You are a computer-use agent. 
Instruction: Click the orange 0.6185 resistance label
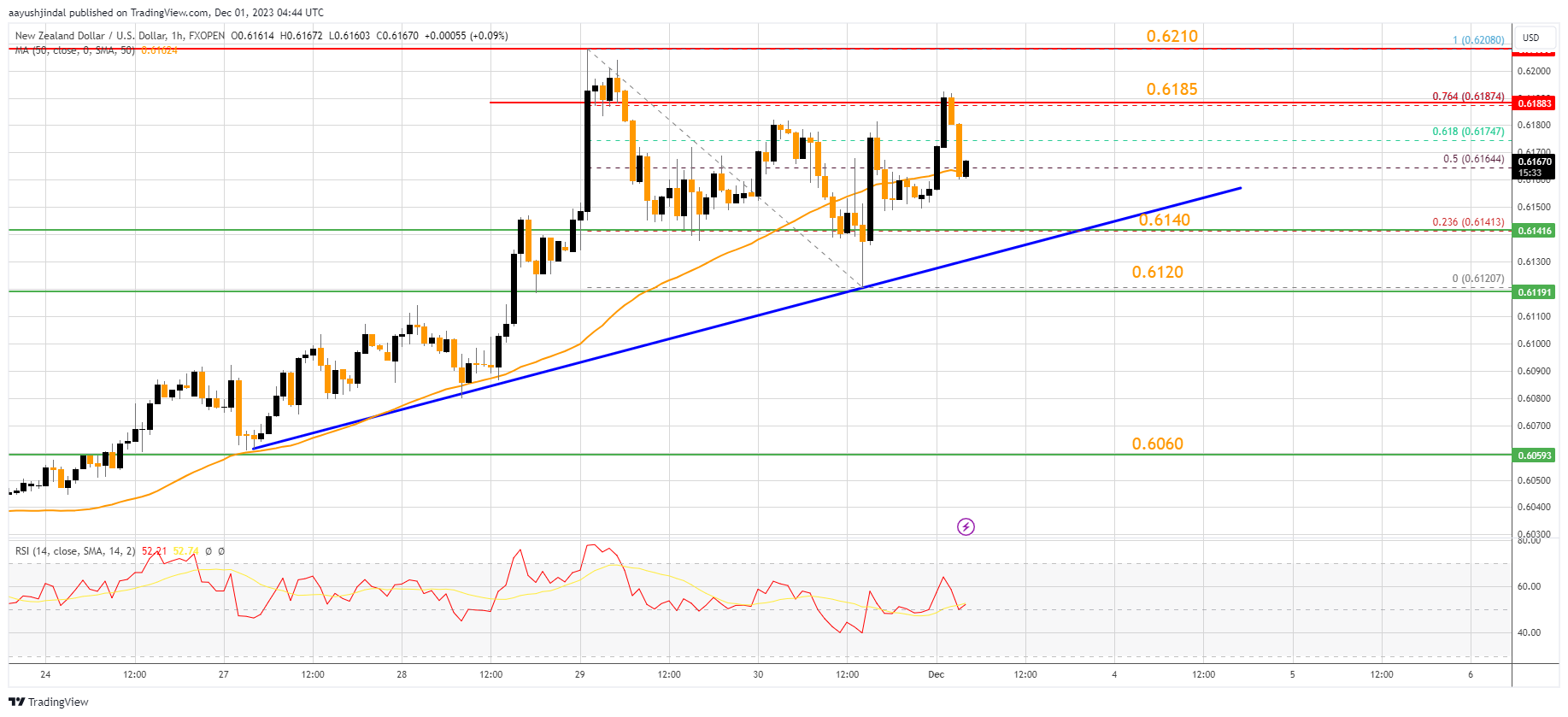coord(1172,89)
